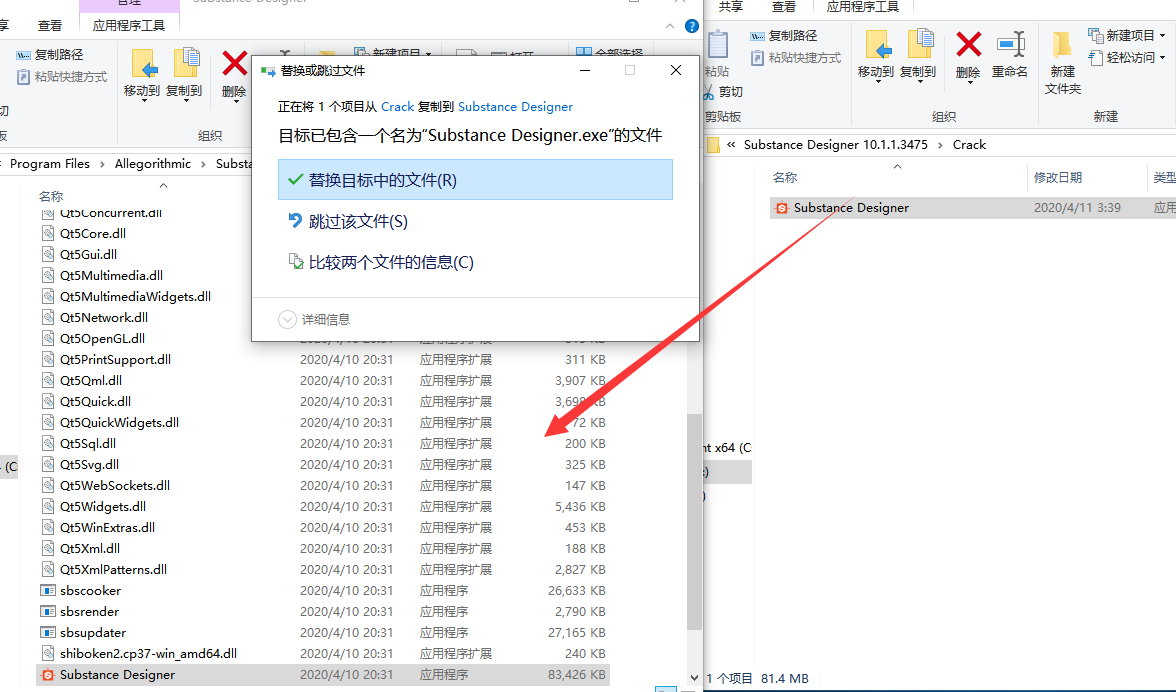Click the sbsupdater application icon
The width and height of the screenshot is (1176, 692).
click(x=48, y=633)
